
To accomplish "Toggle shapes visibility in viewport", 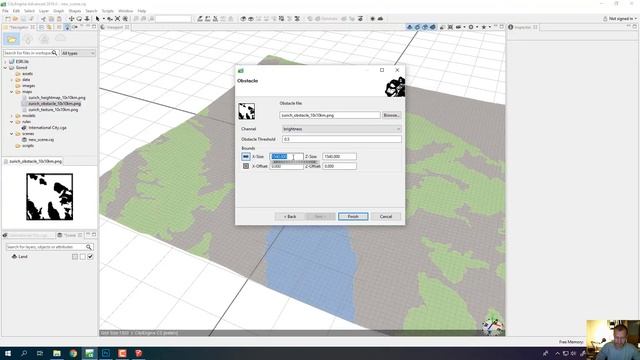I will 425,27.
